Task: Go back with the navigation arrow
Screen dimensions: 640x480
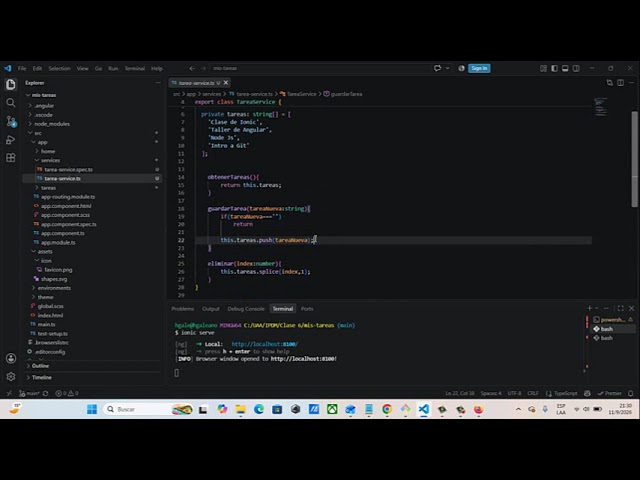Action: 192,69
